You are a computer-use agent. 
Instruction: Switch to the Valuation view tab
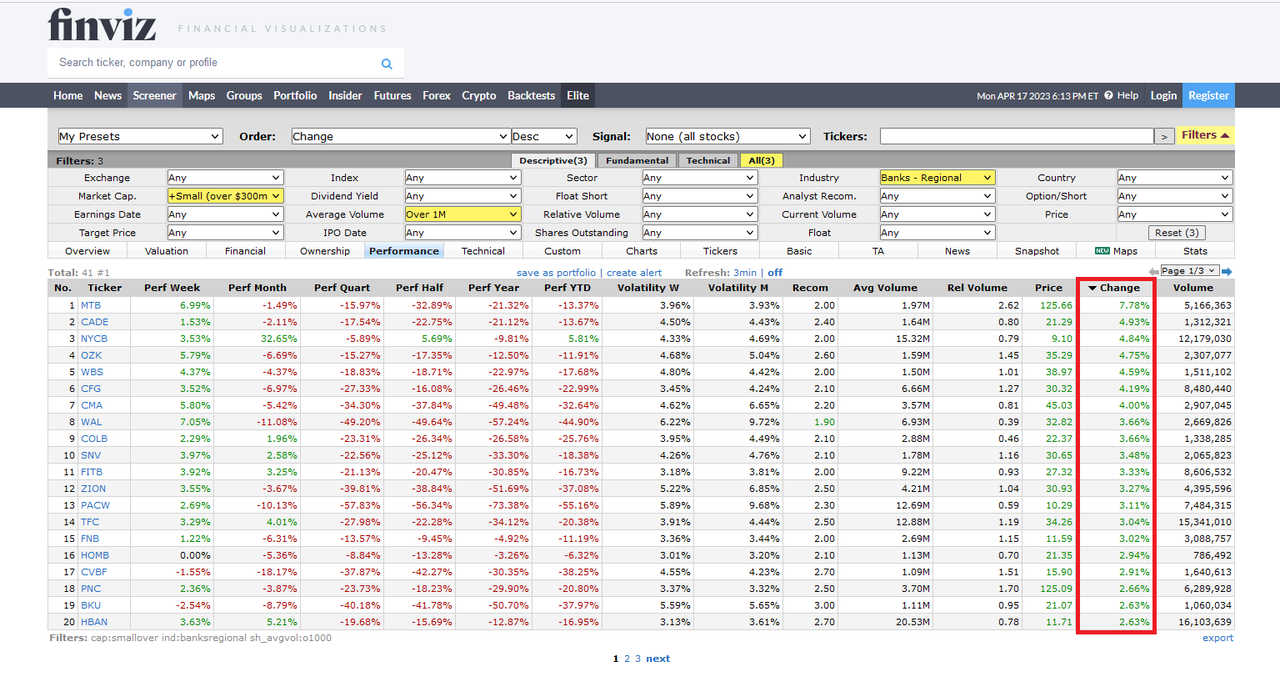(x=166, y=251)
